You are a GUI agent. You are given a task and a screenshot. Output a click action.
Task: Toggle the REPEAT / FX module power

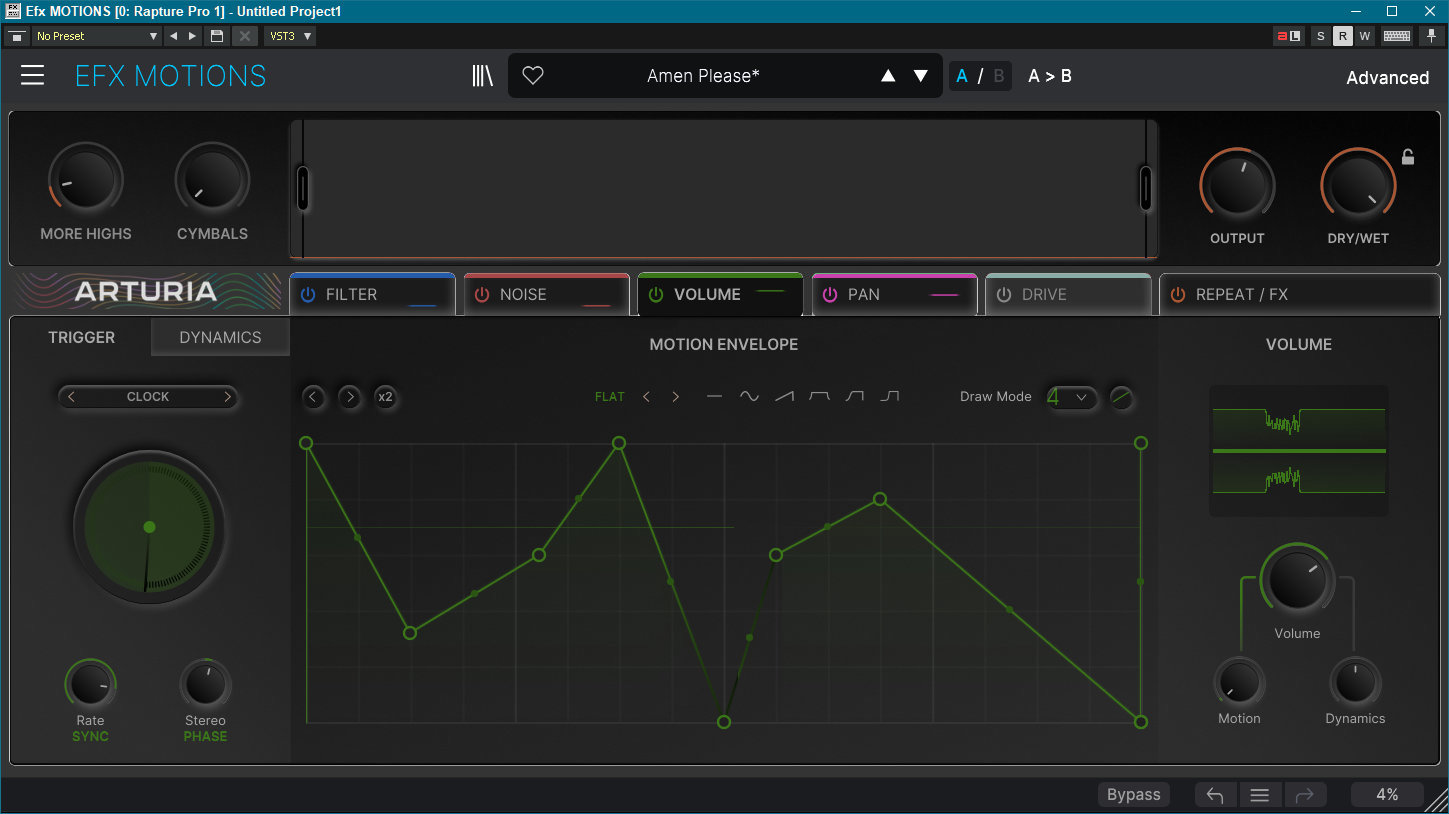pyautogui.click(x=1177, y=295)
